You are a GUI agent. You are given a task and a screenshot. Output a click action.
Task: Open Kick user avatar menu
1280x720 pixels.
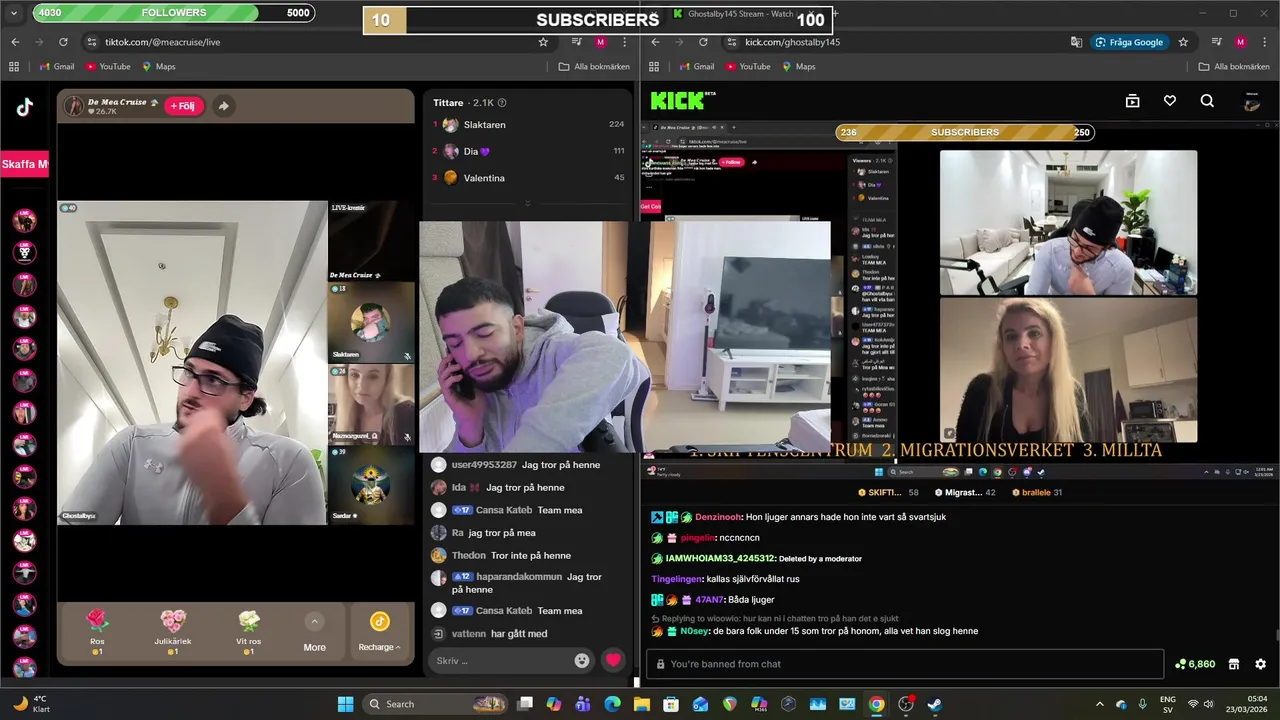(1252, 101)
